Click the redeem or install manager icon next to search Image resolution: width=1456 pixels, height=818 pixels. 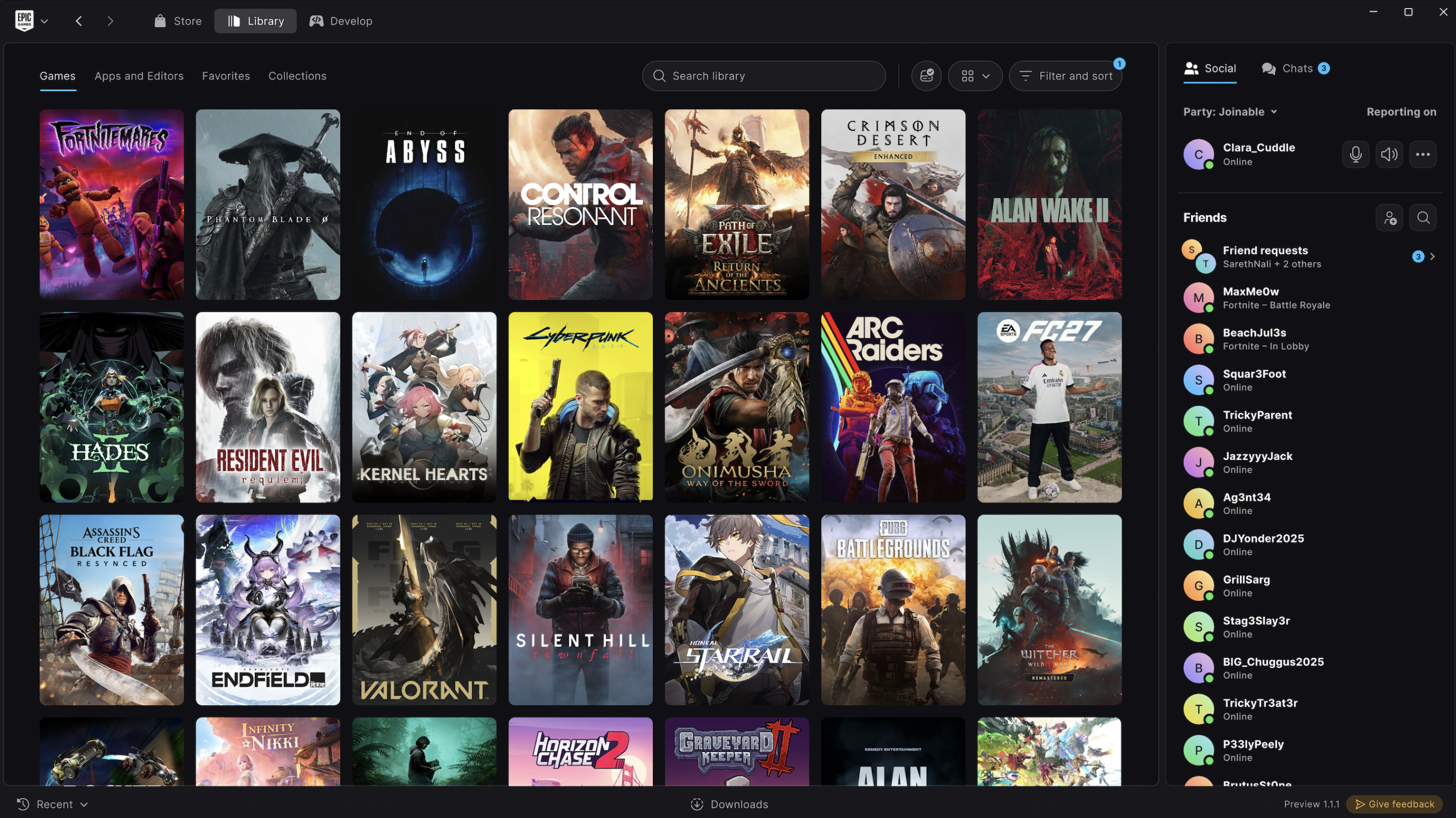pos(926,76)
